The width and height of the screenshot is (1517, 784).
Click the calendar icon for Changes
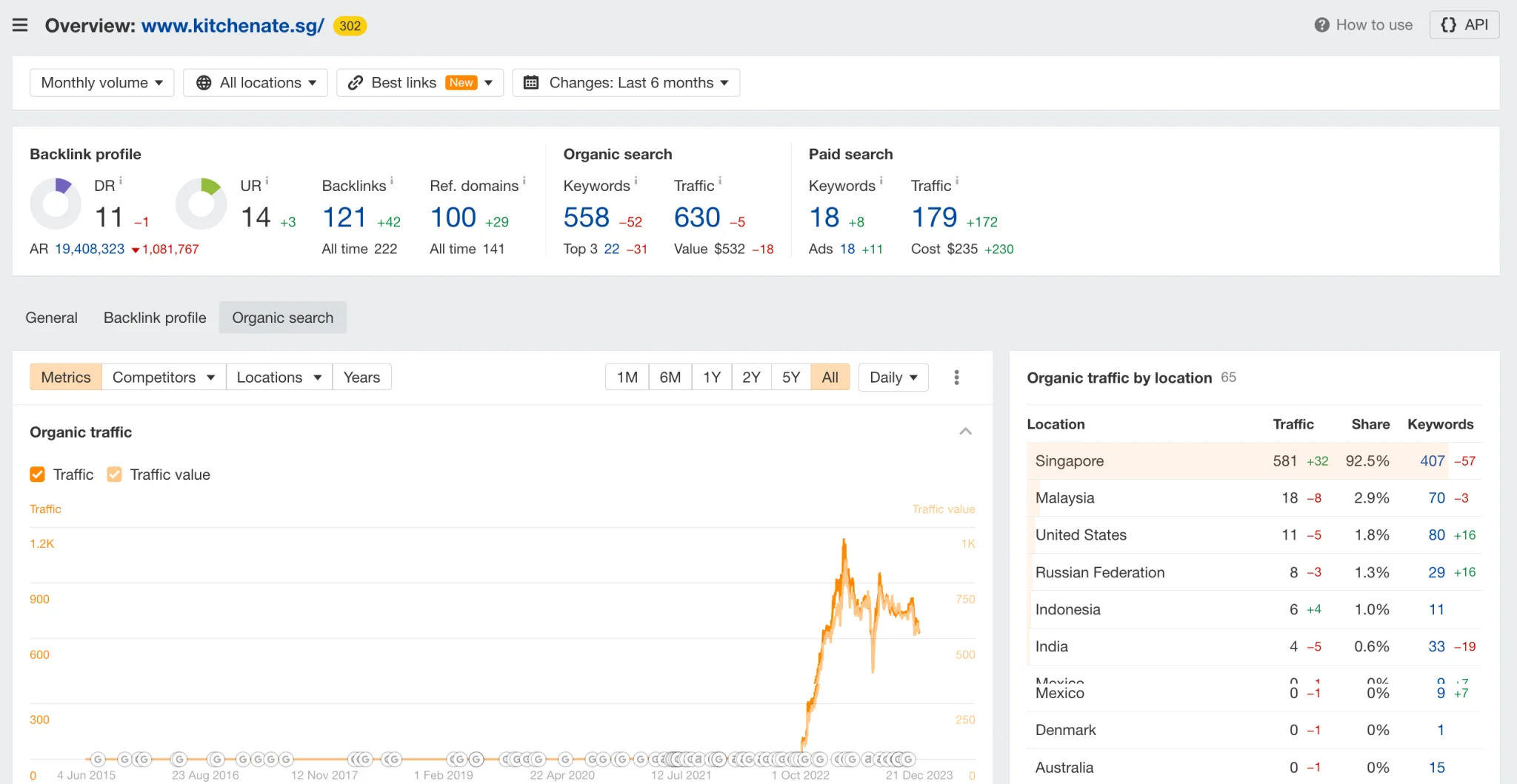tap(531, 83)
